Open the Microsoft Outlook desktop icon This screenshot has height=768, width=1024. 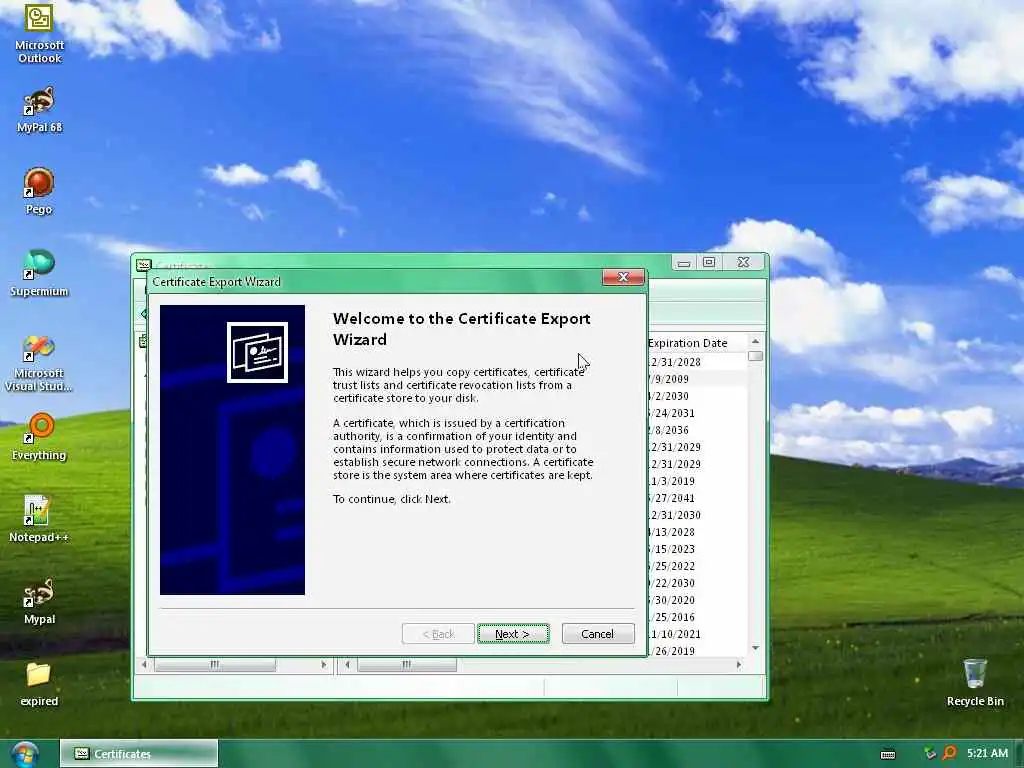39,33
